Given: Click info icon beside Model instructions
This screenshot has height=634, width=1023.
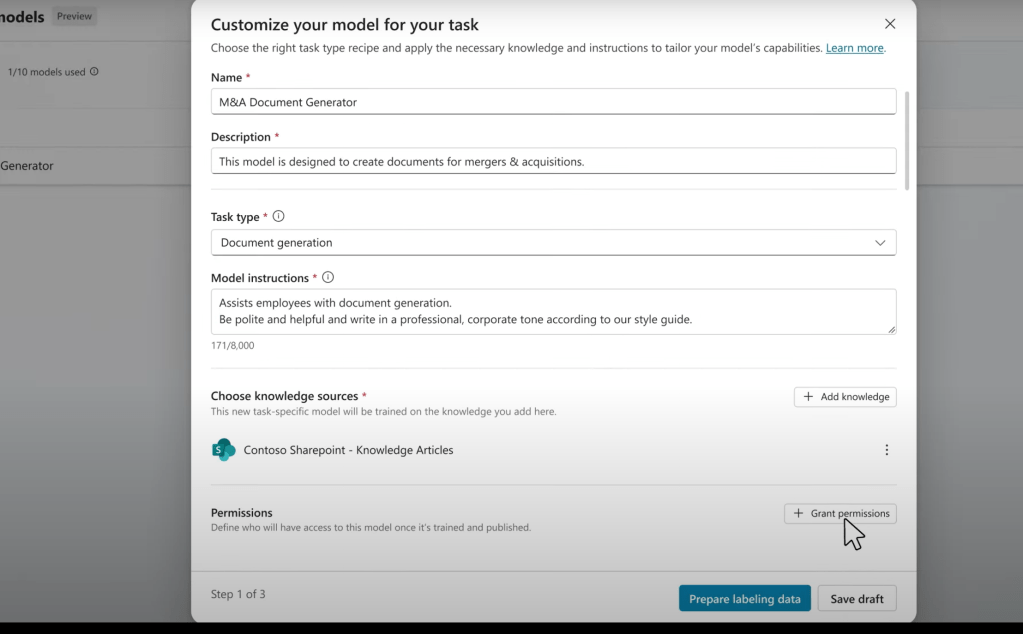Looking at the screenshot, I should click(328, 278).
